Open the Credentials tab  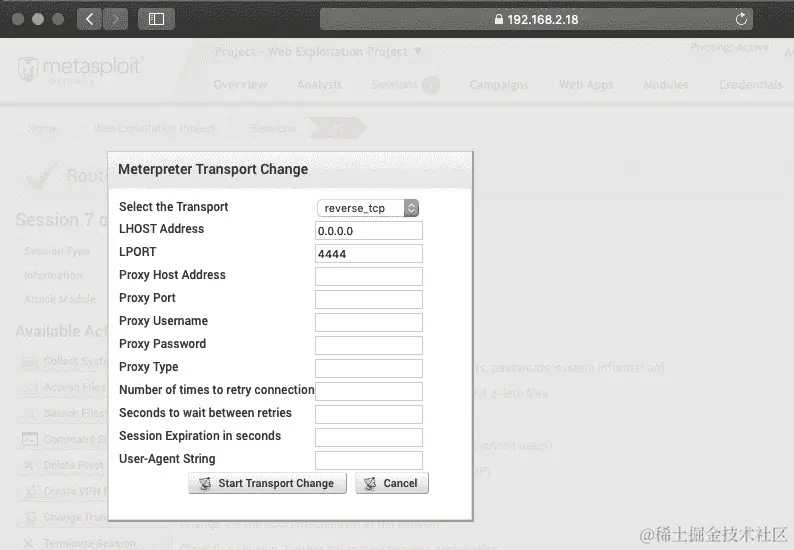tap(751, 85)
